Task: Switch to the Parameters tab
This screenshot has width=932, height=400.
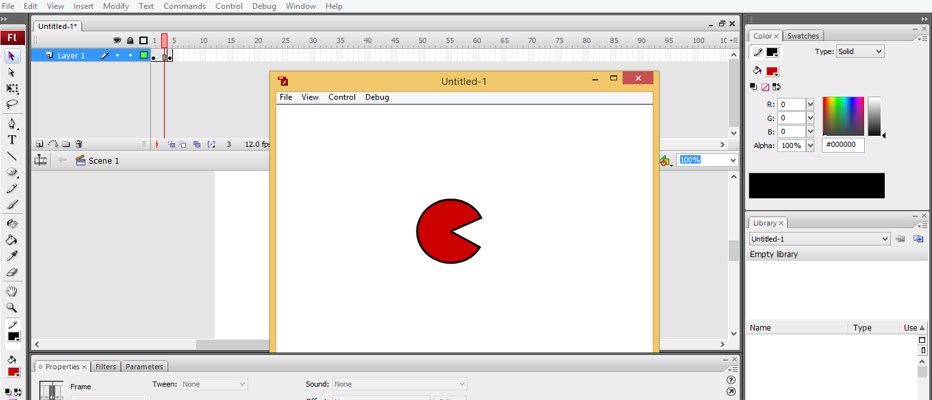Action: pyautogui.click(x=144, y=367)
